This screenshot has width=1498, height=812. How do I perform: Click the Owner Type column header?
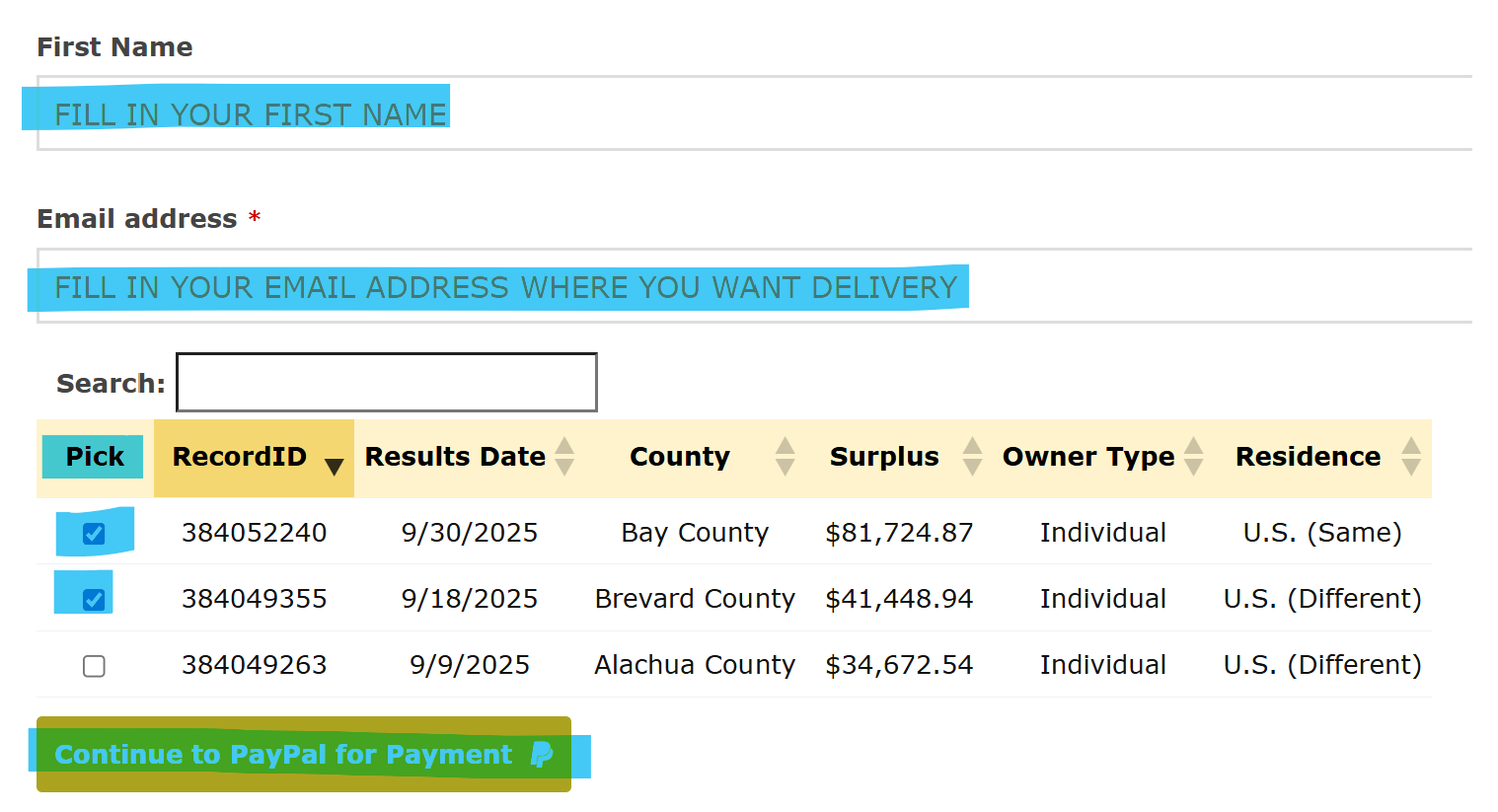1088,457
